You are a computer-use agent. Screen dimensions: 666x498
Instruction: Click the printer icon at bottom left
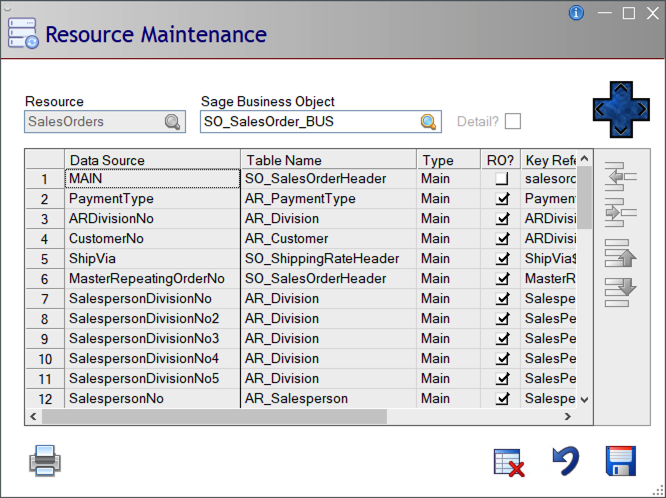click(x=46, y=461)
